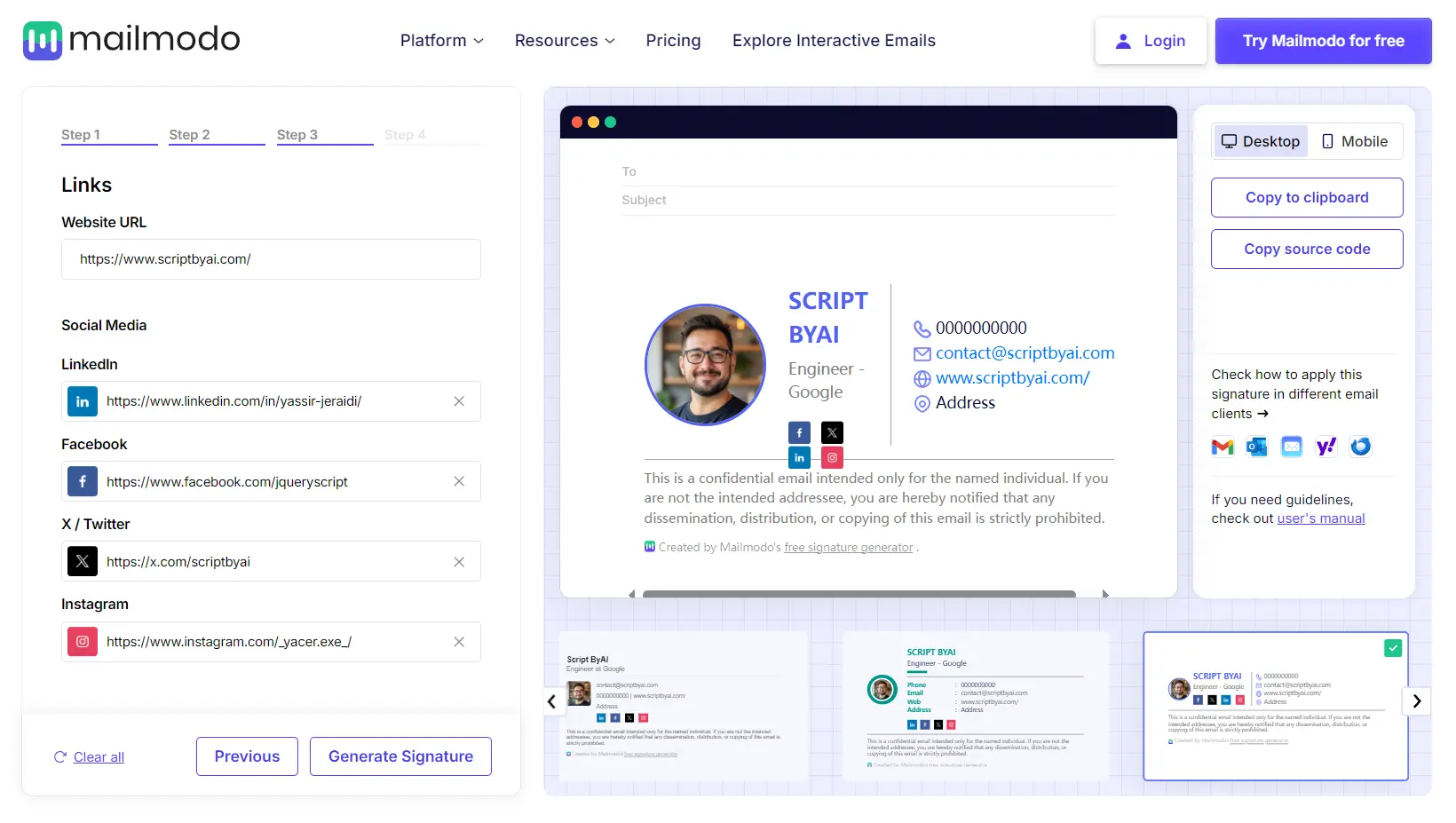The height and width of the screenshot is (823, 1456).
Task: Click the right carousel arrow for more templates
Action: click(x=1417, y=701)
